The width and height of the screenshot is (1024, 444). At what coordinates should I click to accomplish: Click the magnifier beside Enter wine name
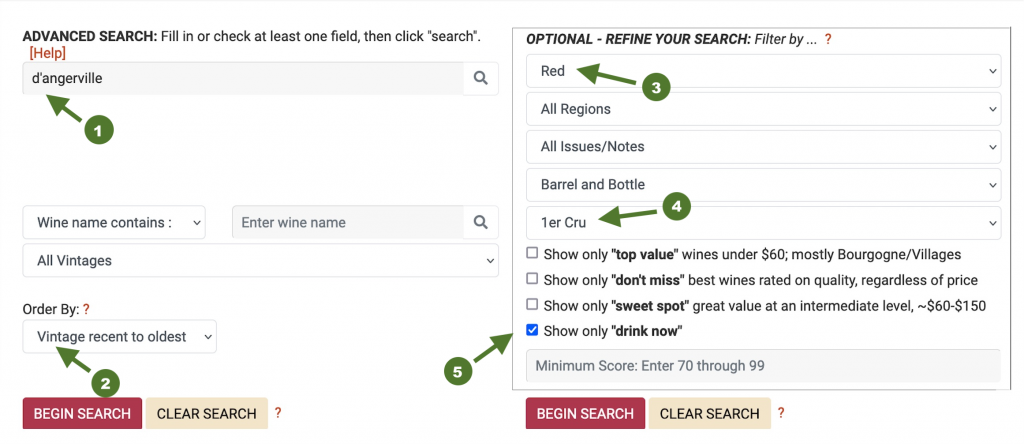pyautogui.click(x=481, y=223)
